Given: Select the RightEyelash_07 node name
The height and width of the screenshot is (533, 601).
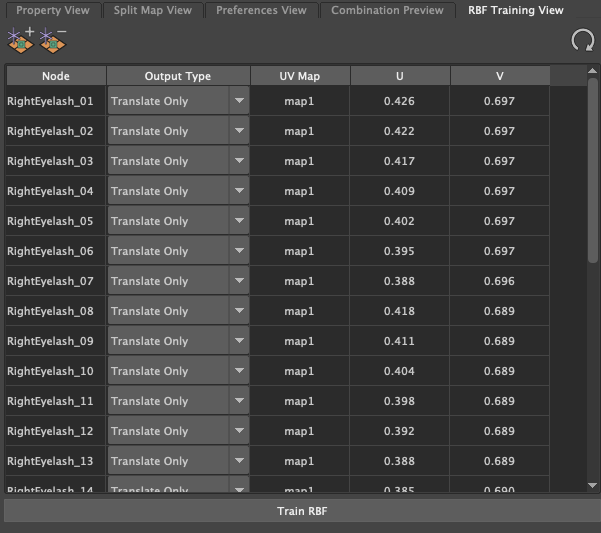Looking at the screenshot, I should click(50, 281).
